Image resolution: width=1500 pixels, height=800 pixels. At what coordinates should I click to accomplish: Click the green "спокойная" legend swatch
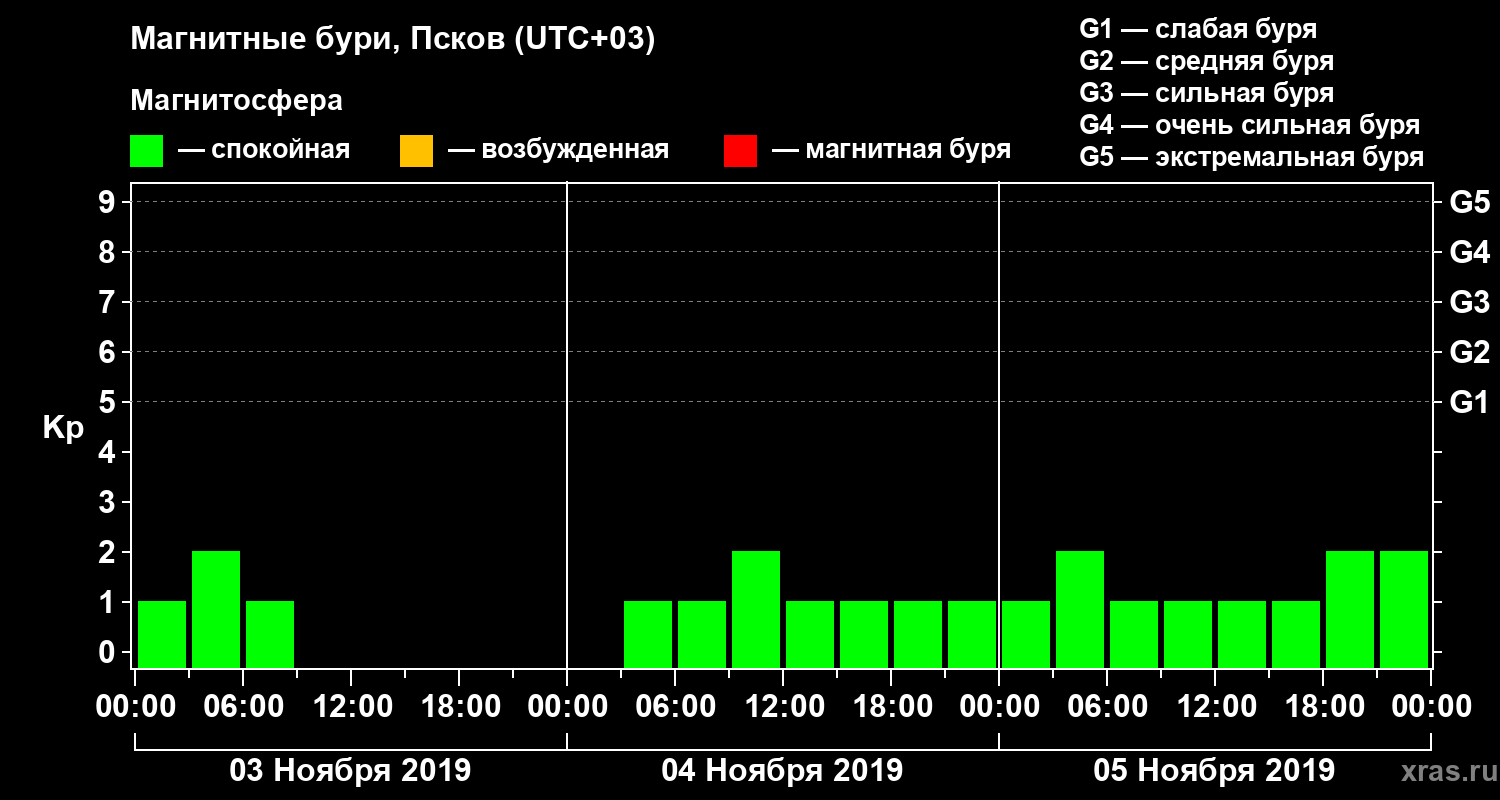click(147, 151)
